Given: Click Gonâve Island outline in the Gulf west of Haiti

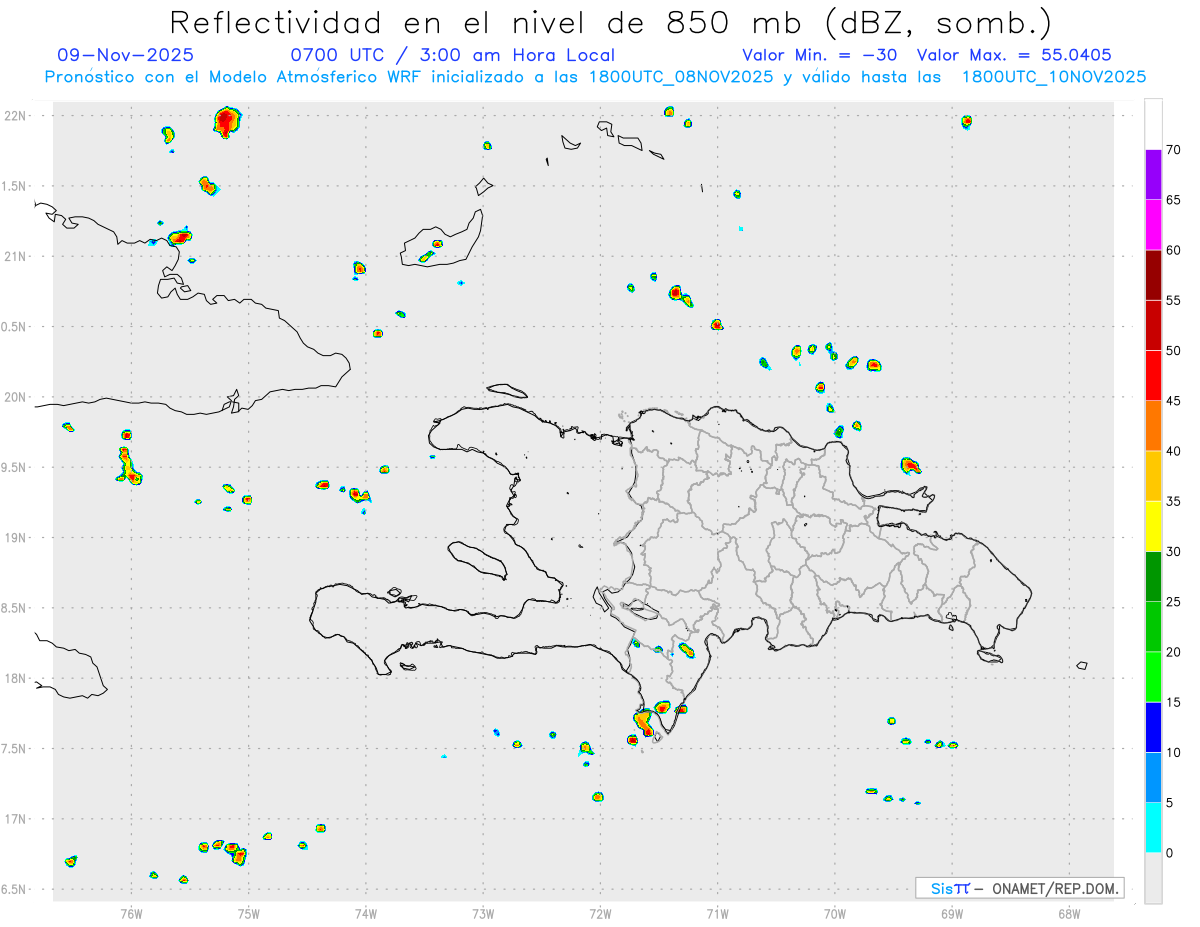Looking at the screenshot, I should [476, 560].
